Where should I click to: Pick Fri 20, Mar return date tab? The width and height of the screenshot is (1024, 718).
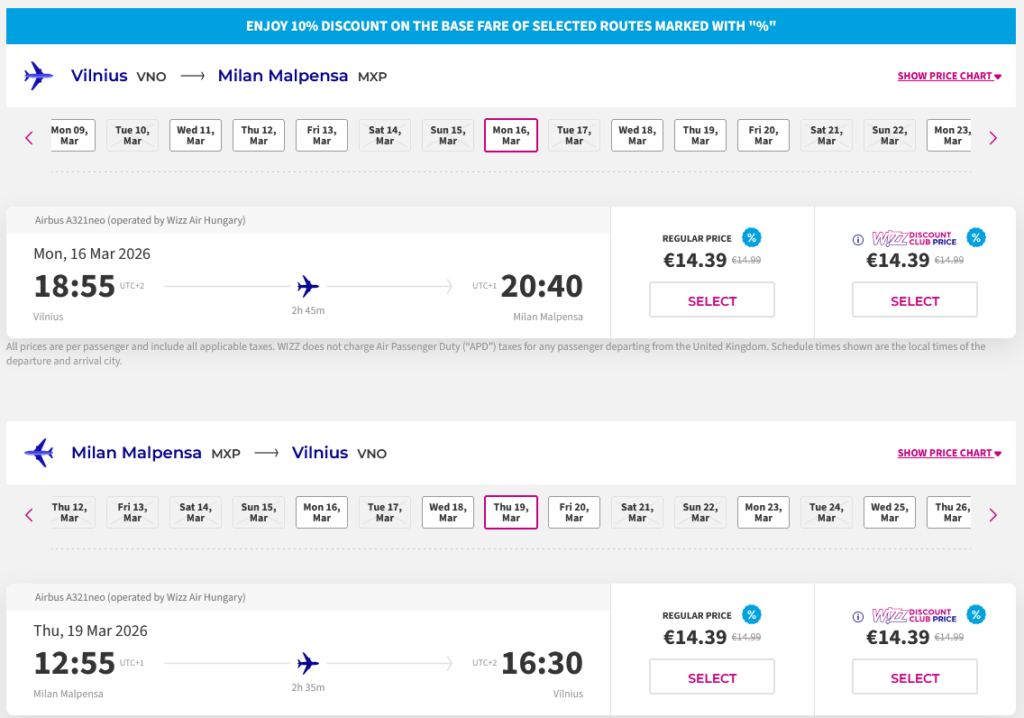[x=574, y=513]
